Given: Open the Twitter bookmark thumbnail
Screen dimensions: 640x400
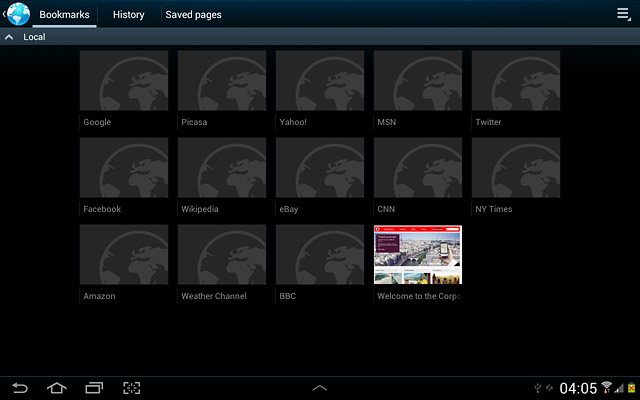Looking at the screenshot, I should click(516, 80).
